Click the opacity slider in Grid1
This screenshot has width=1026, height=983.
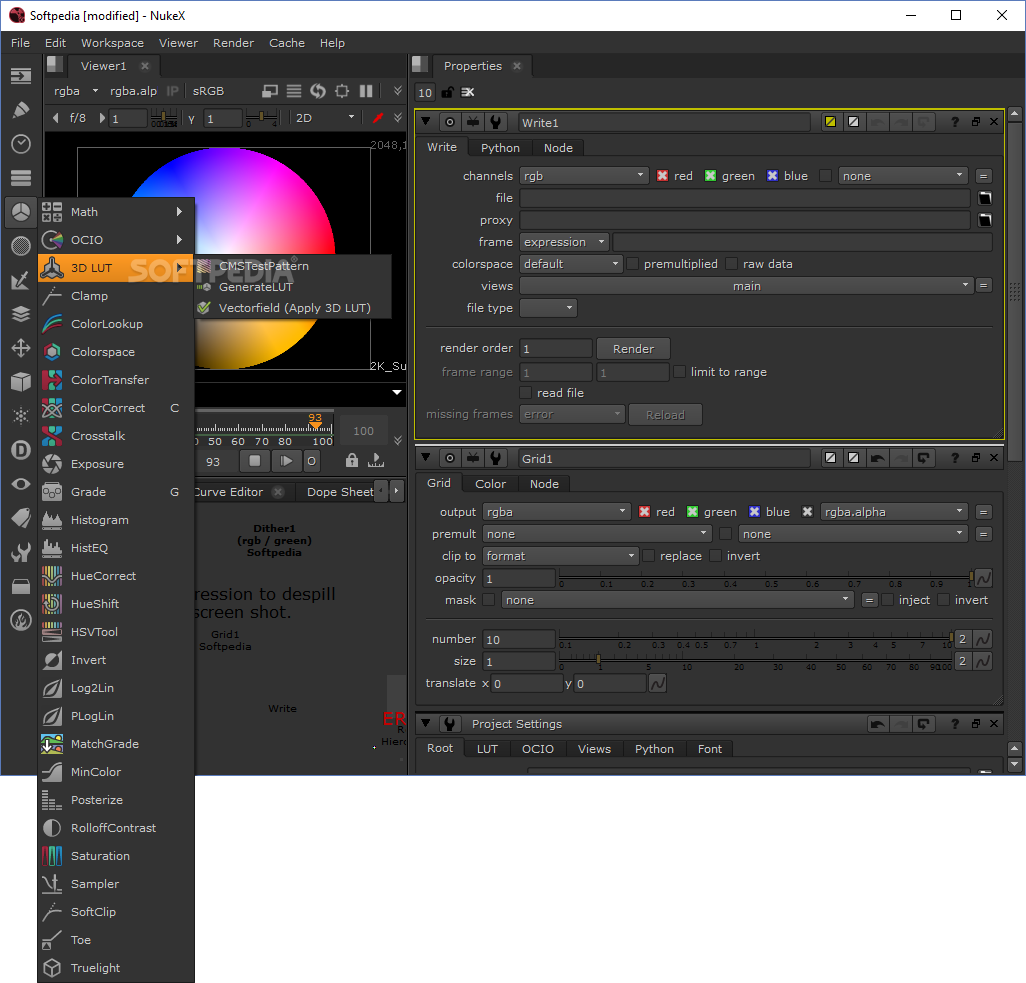766,578
